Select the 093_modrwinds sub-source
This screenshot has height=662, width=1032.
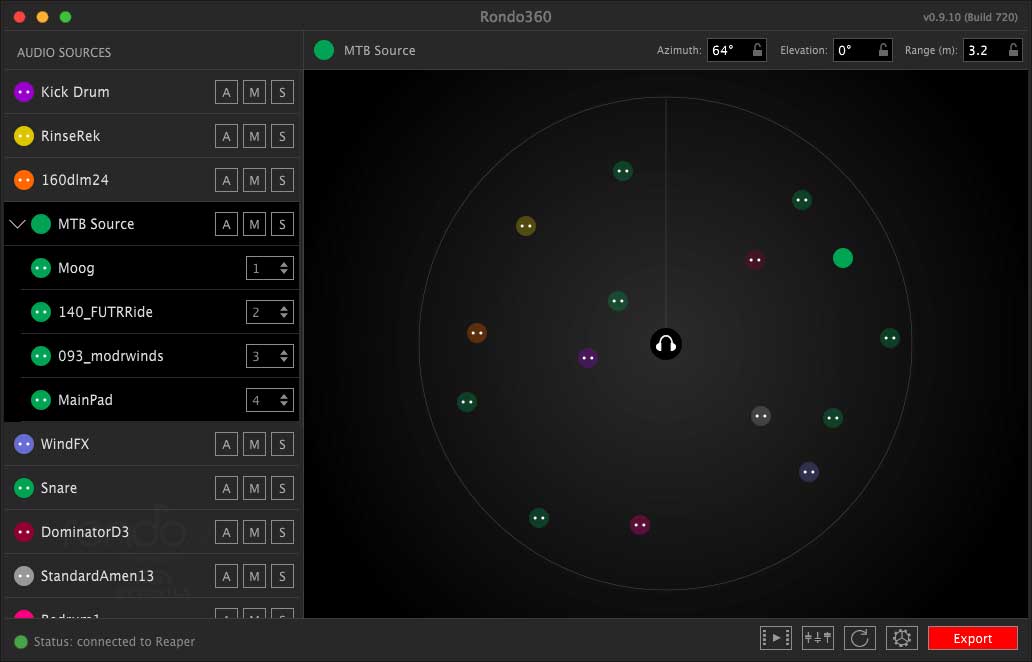pos(110,356)
